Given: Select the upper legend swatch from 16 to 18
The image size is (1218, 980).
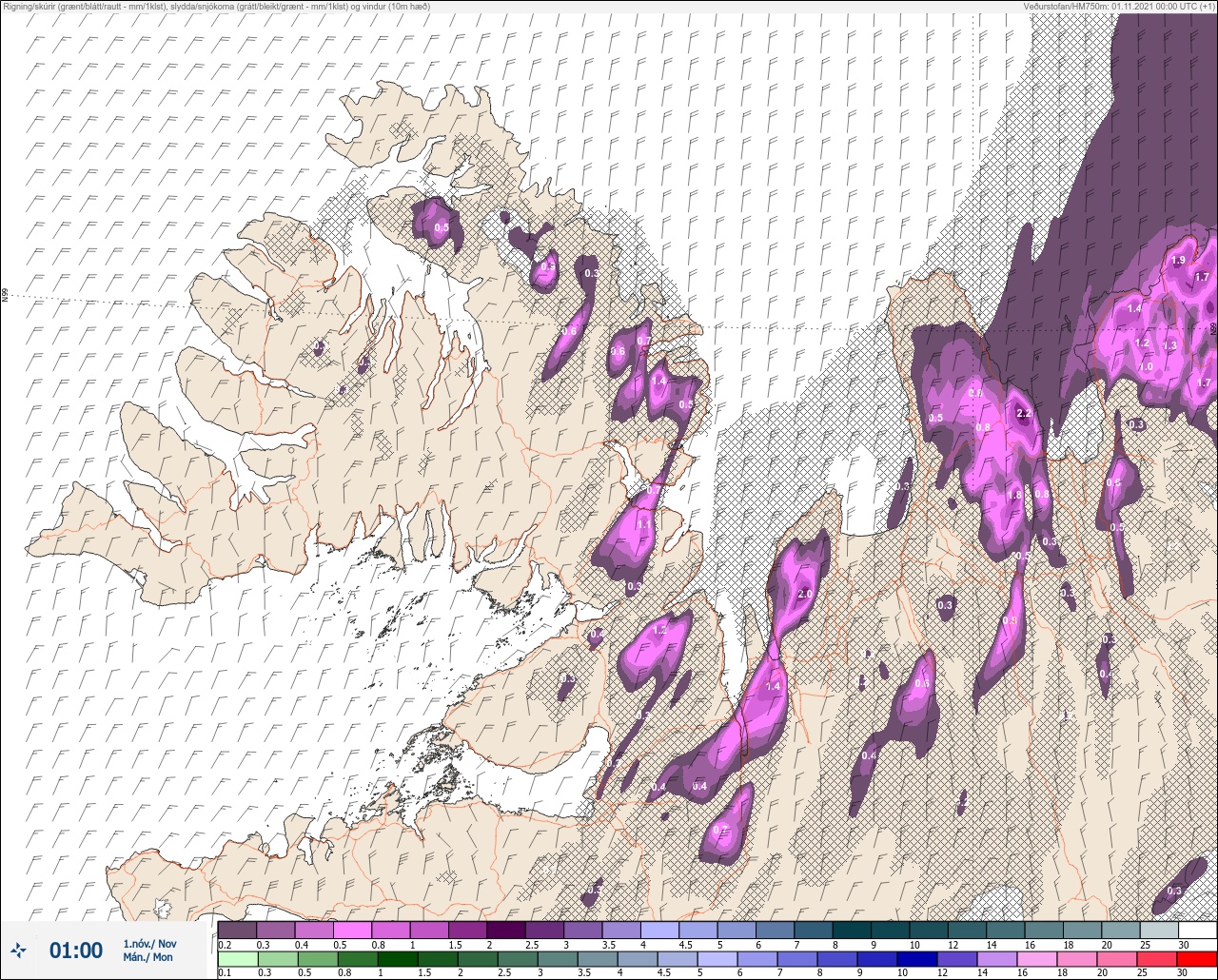Looking at the screenshot, I should [1044, 930].
